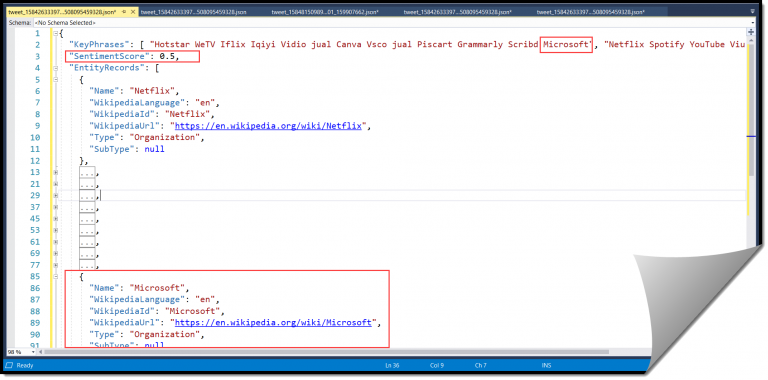The height and width of the screenshot is (380, 768).
Task: Open the tab overflow list arrow
Action: click(753, 11)
